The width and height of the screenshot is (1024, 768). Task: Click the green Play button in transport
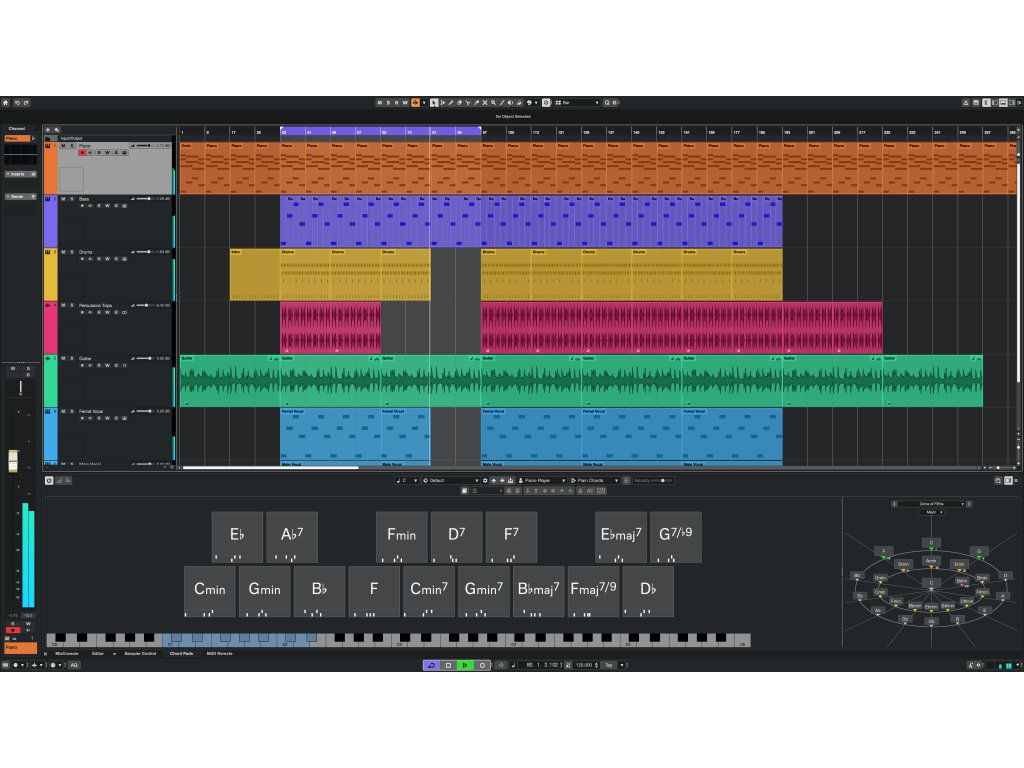click(465, 665)
